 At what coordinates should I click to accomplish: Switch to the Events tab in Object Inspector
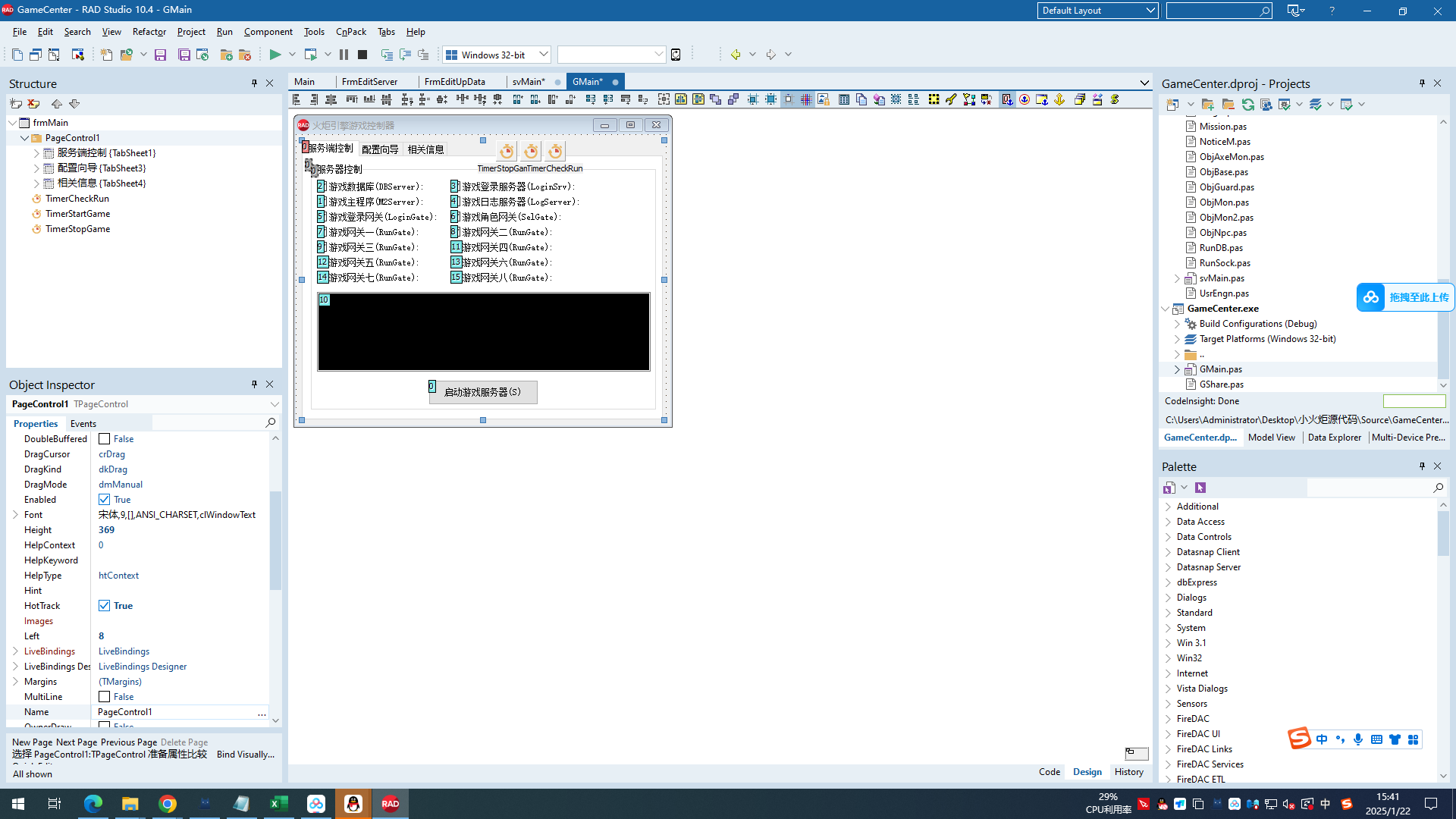(x=82, y=423)
